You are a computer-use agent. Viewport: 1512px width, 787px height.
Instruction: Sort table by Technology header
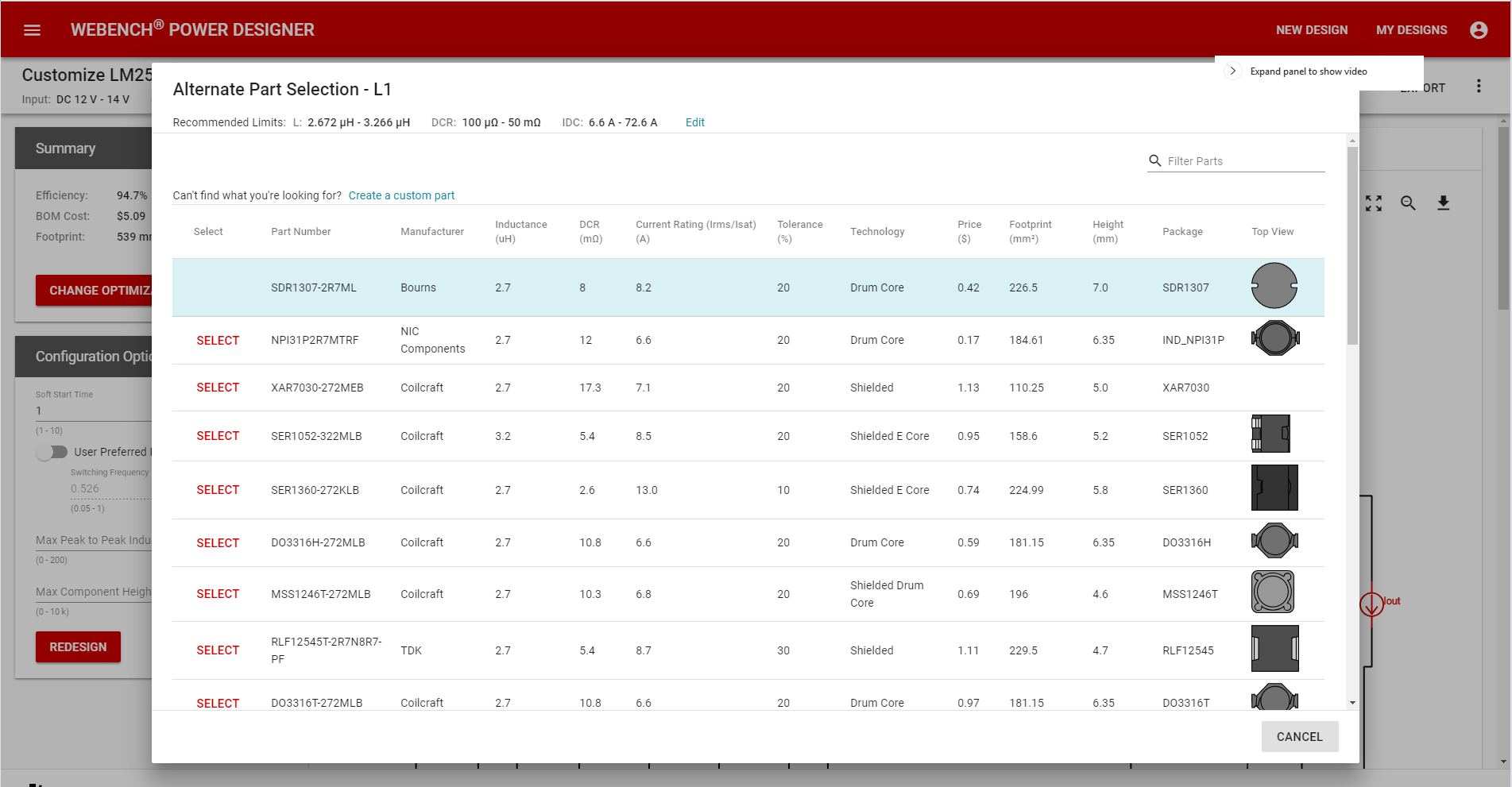coord(877,232)
